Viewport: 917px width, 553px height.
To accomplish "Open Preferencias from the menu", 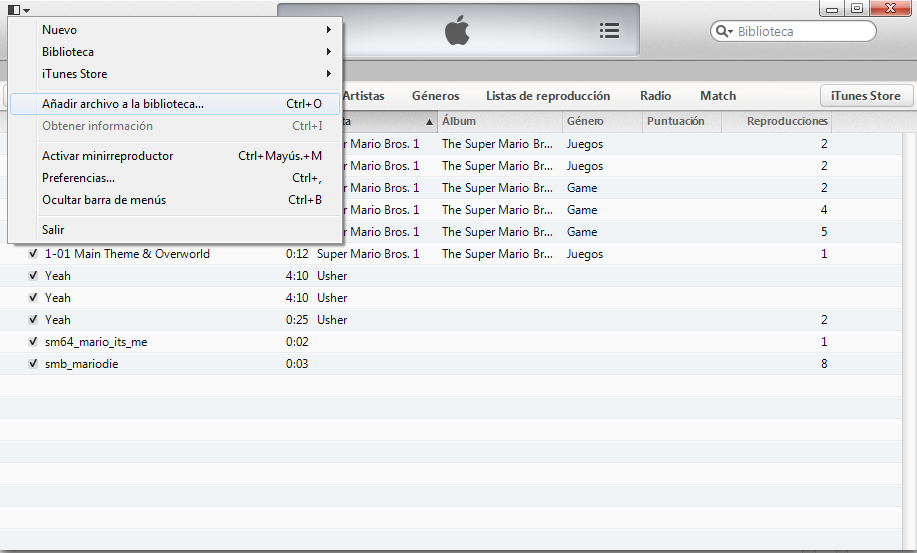I will [175, 178].
